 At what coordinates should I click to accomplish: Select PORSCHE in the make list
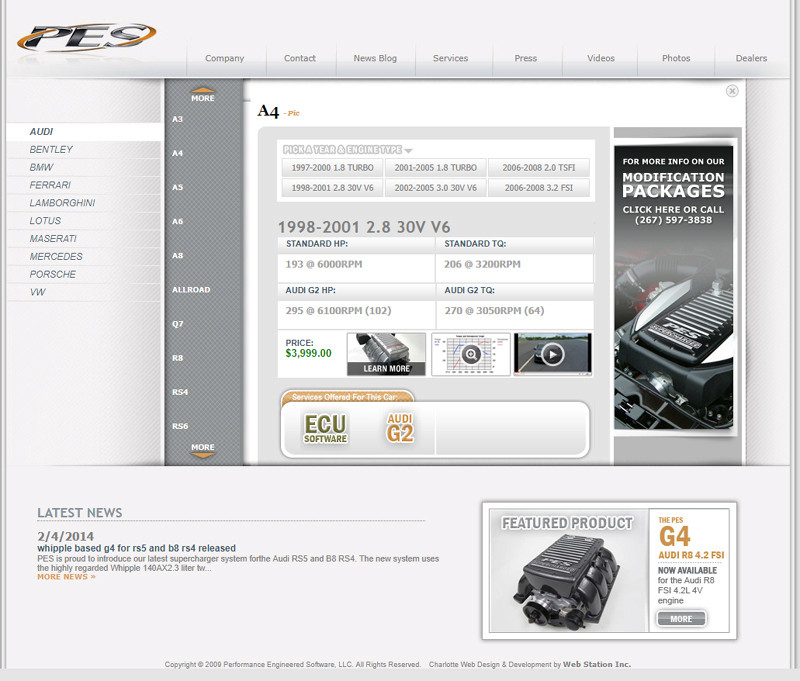pos(84,274)
